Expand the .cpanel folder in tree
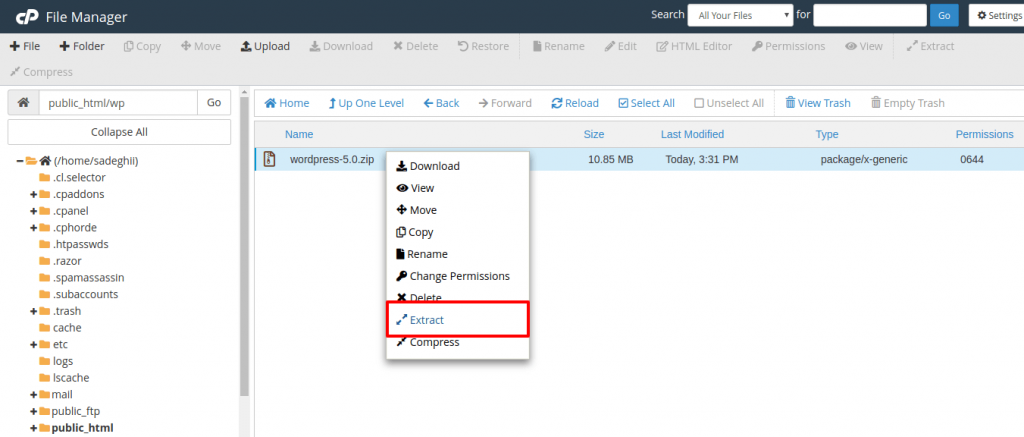 (x=33, y=211)
